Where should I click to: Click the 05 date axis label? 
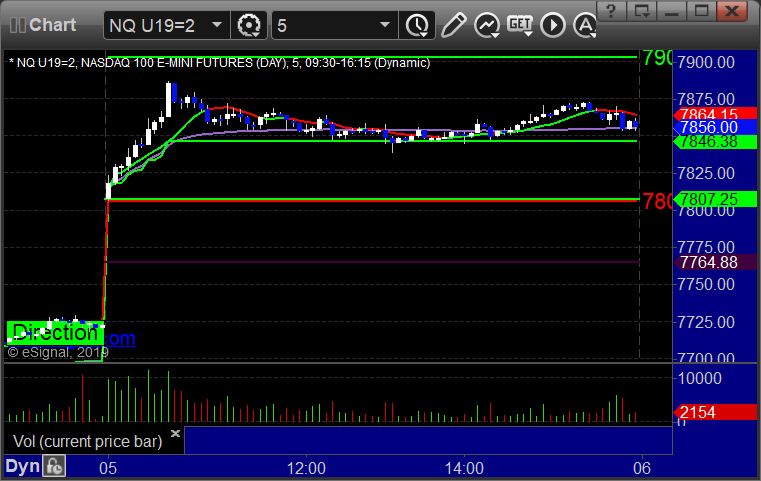coord(108,468)
